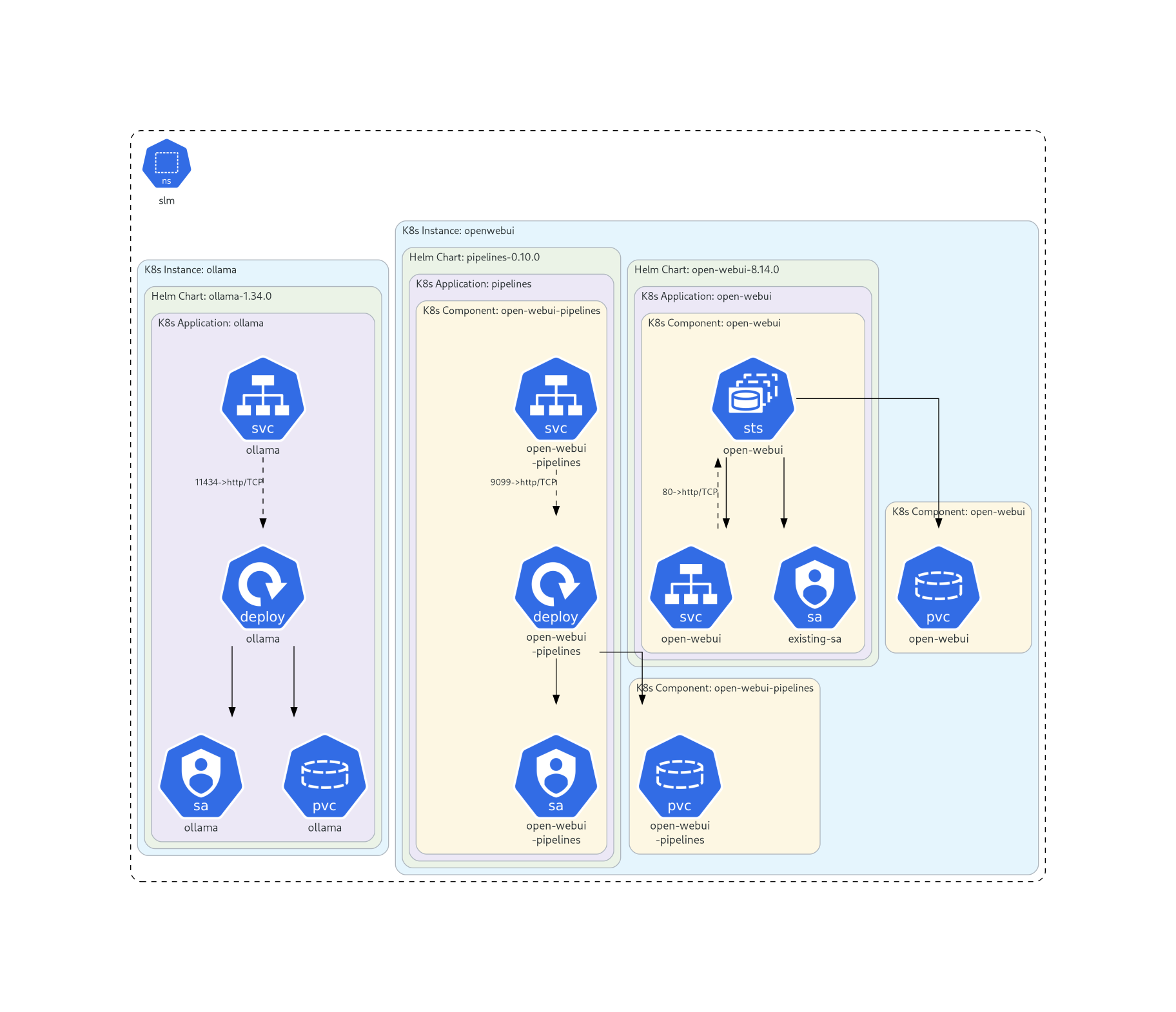Click the ollama pvc icon
1176x1012 pixels.
(324, 777)
